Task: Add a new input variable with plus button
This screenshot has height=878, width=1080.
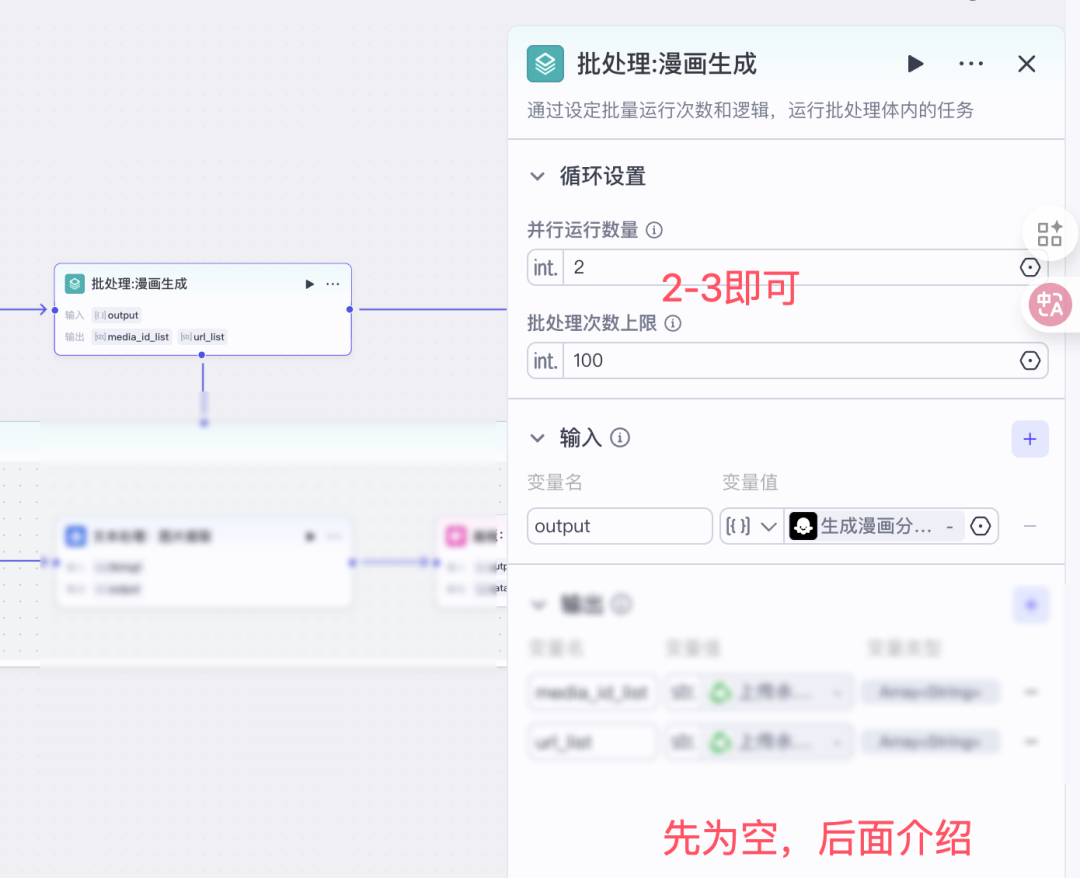Action: point(1030,438)
